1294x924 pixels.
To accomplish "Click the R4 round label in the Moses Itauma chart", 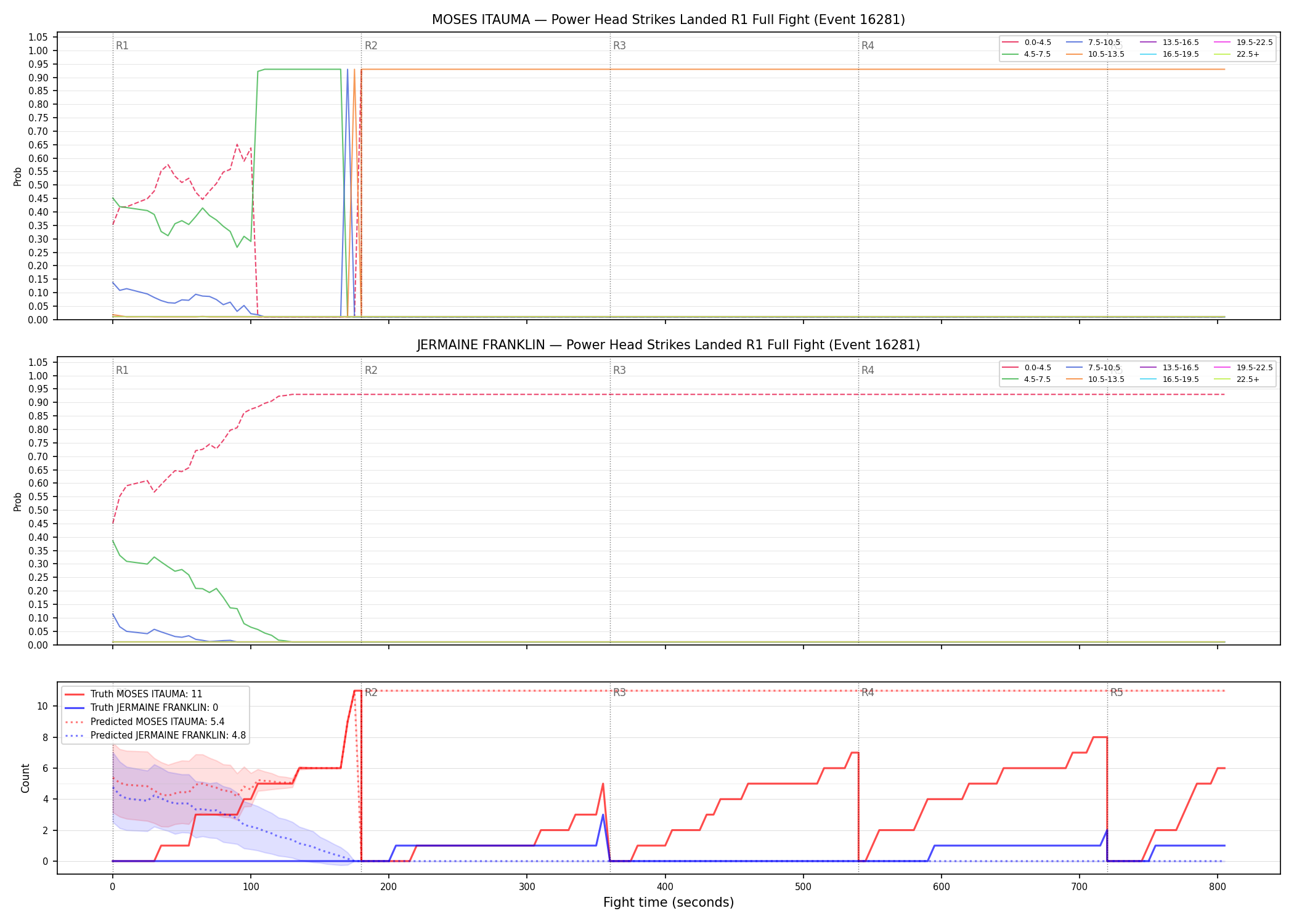I will pyautogui.click(x=868, y=46).
